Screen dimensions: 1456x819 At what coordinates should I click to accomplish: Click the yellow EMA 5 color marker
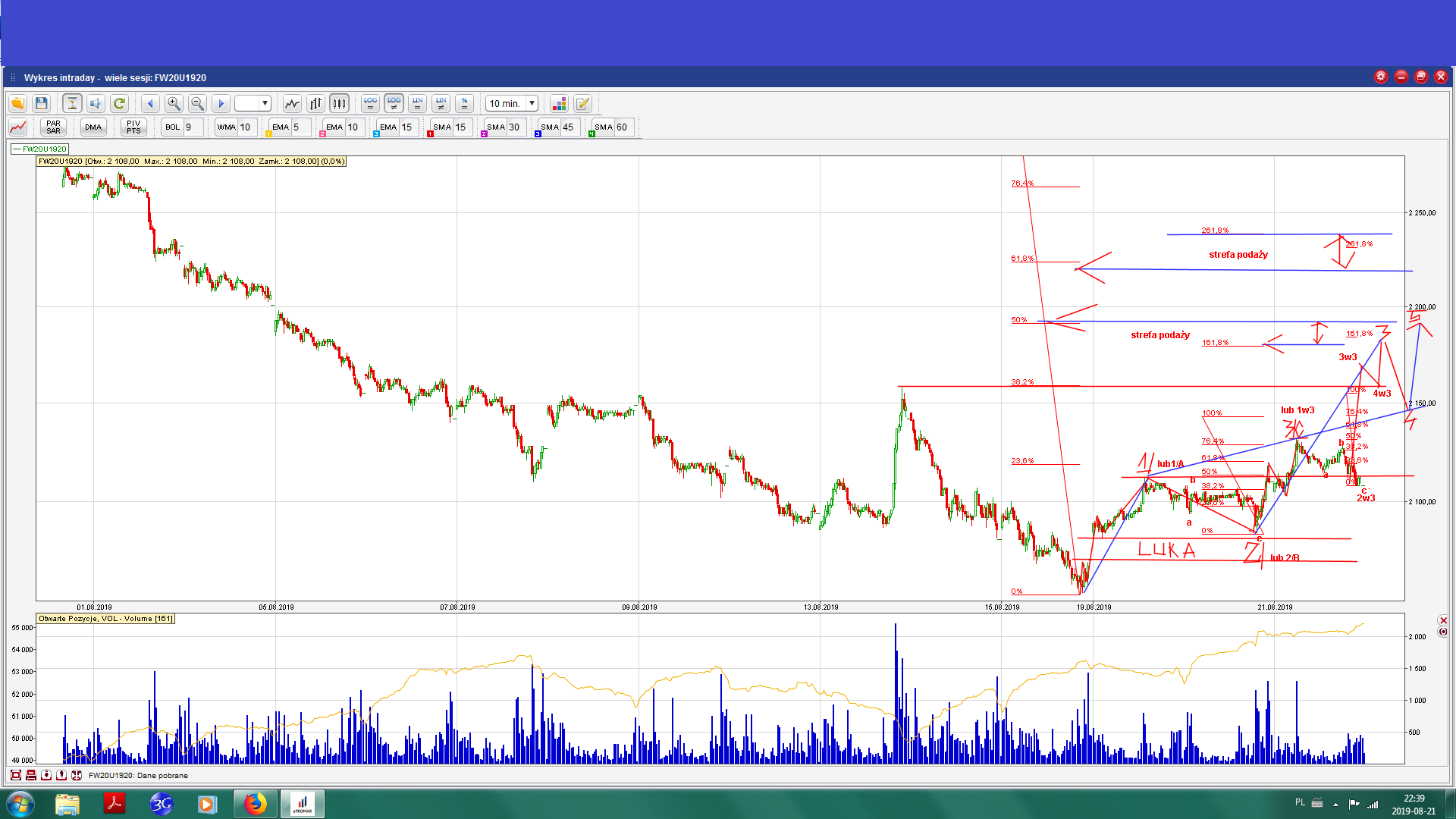[268, 134]
